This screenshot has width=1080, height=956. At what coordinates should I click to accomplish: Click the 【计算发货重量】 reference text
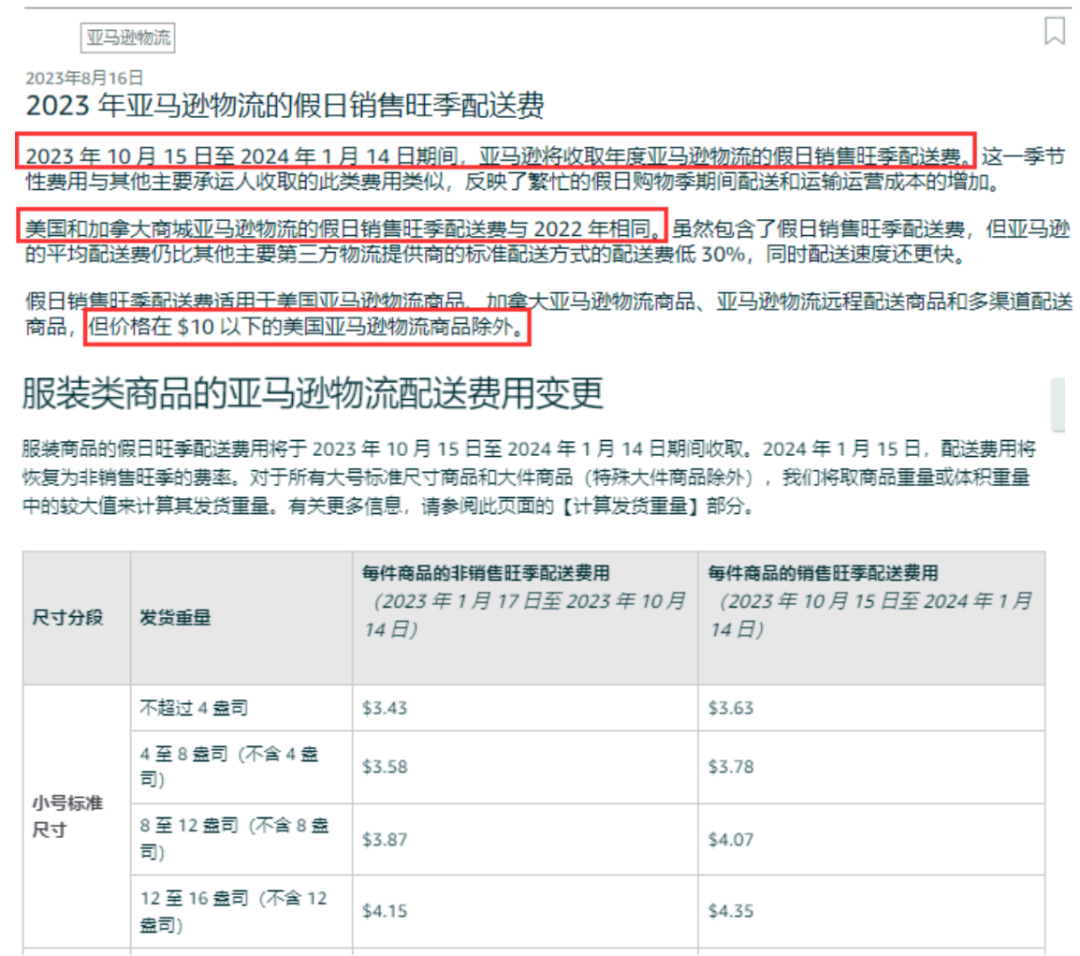coord(630,506)
